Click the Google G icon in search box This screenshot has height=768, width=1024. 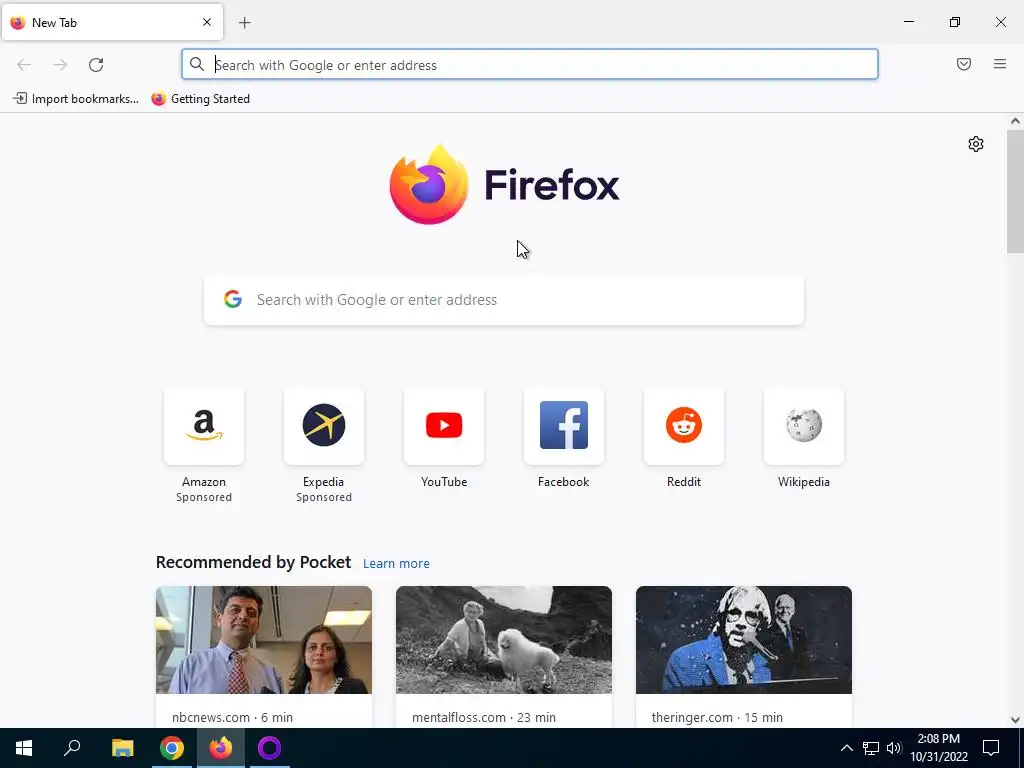click(233, 299)
